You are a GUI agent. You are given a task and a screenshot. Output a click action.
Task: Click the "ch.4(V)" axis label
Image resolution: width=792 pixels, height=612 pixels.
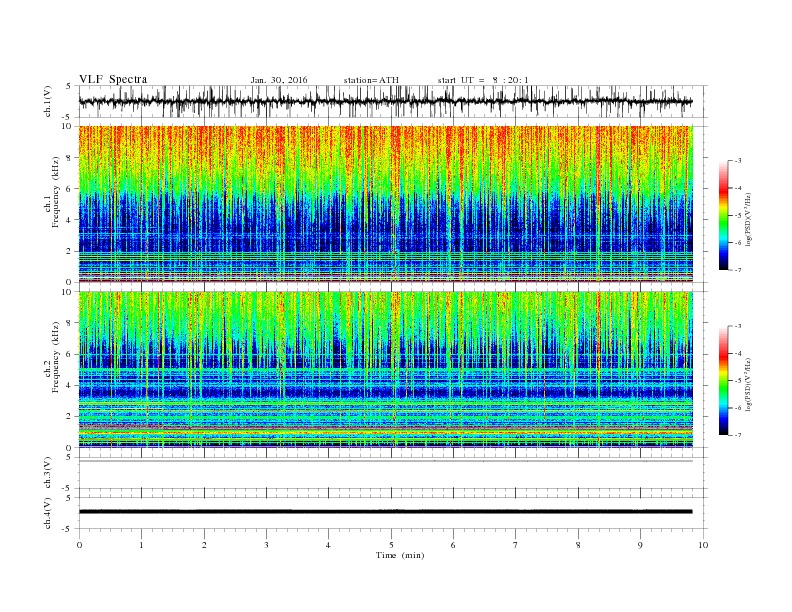coord(48,513)
